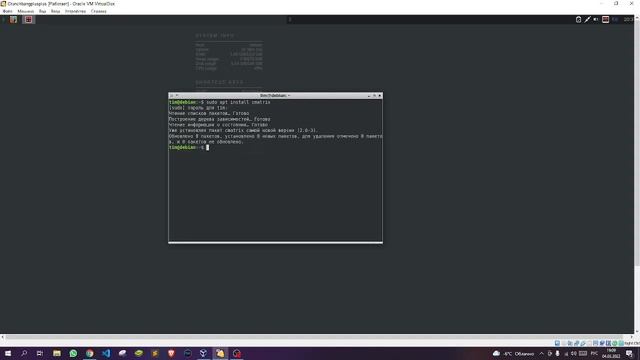Screen dimensions: 640x360
Task: Open File Explorer from taskbar
Action: click(x=57, y=353)
